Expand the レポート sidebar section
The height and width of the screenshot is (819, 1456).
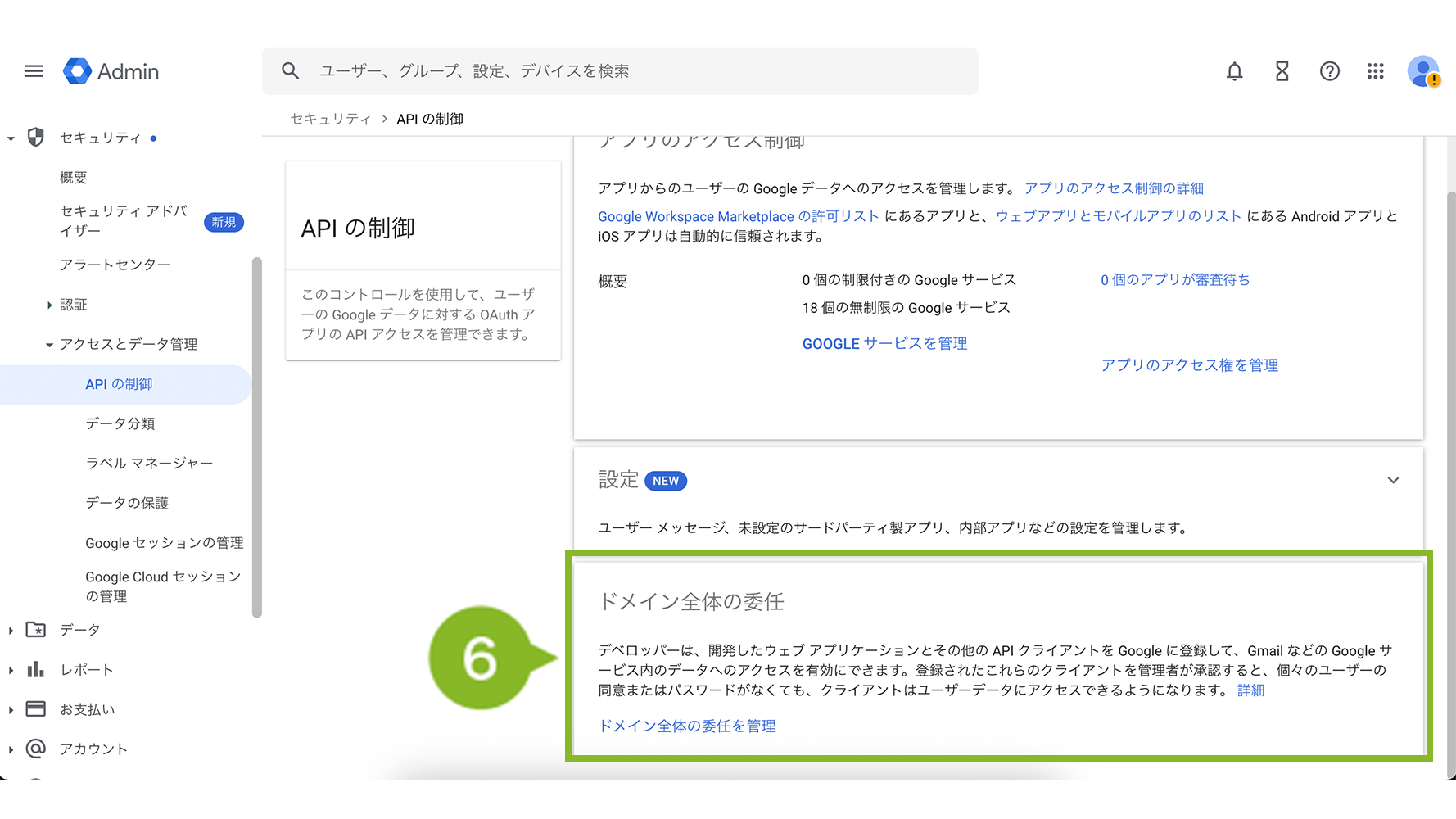11,670
